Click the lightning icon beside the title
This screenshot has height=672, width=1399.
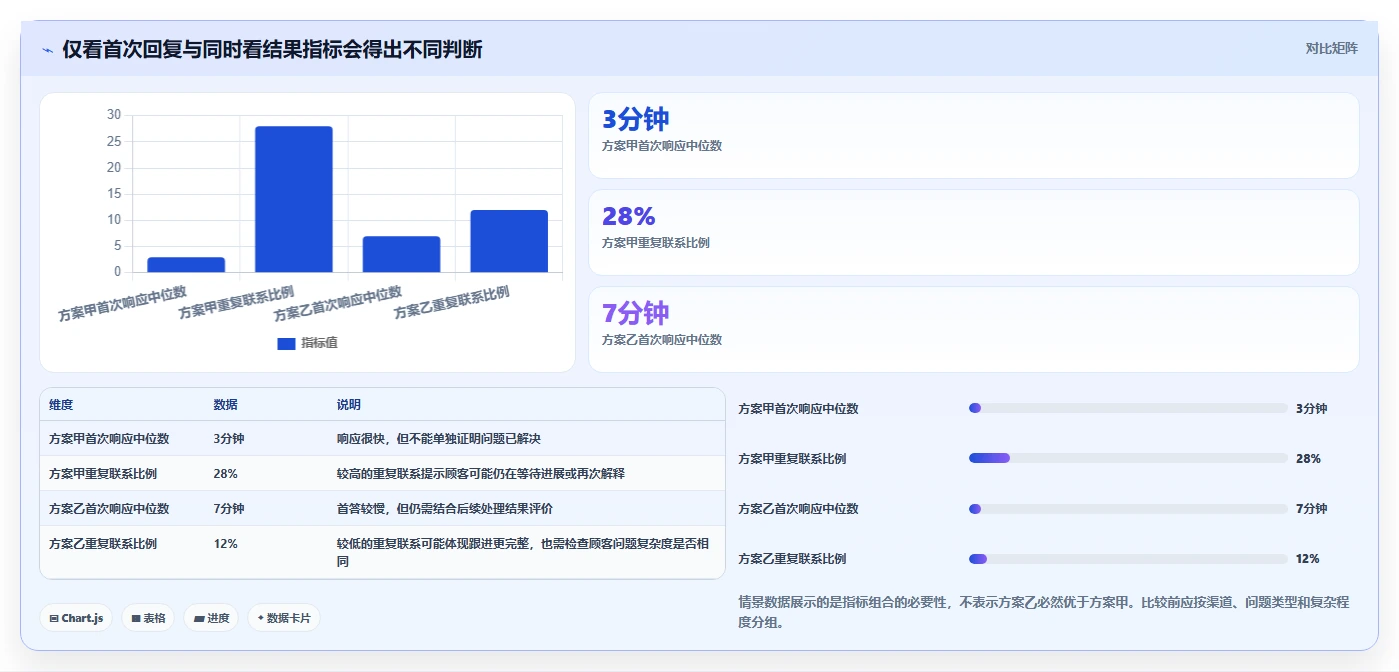point(48,50)
